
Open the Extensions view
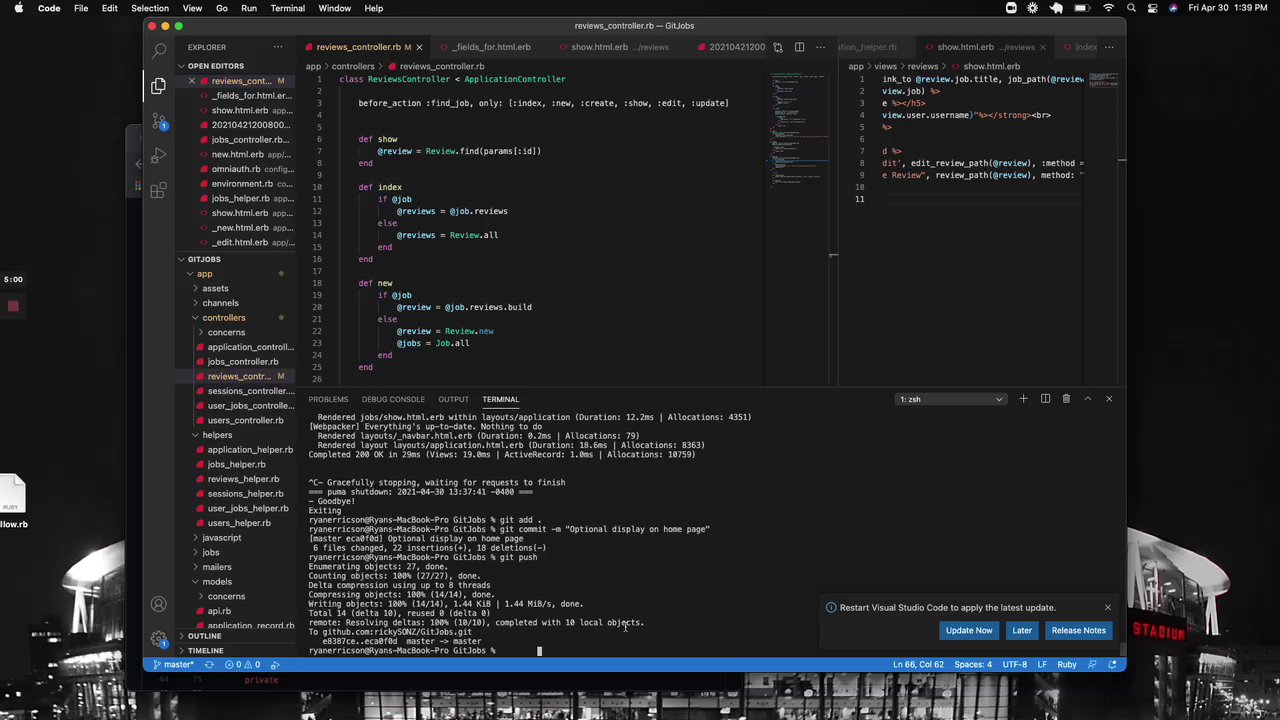pyautogui.click(x=159, y=190)
